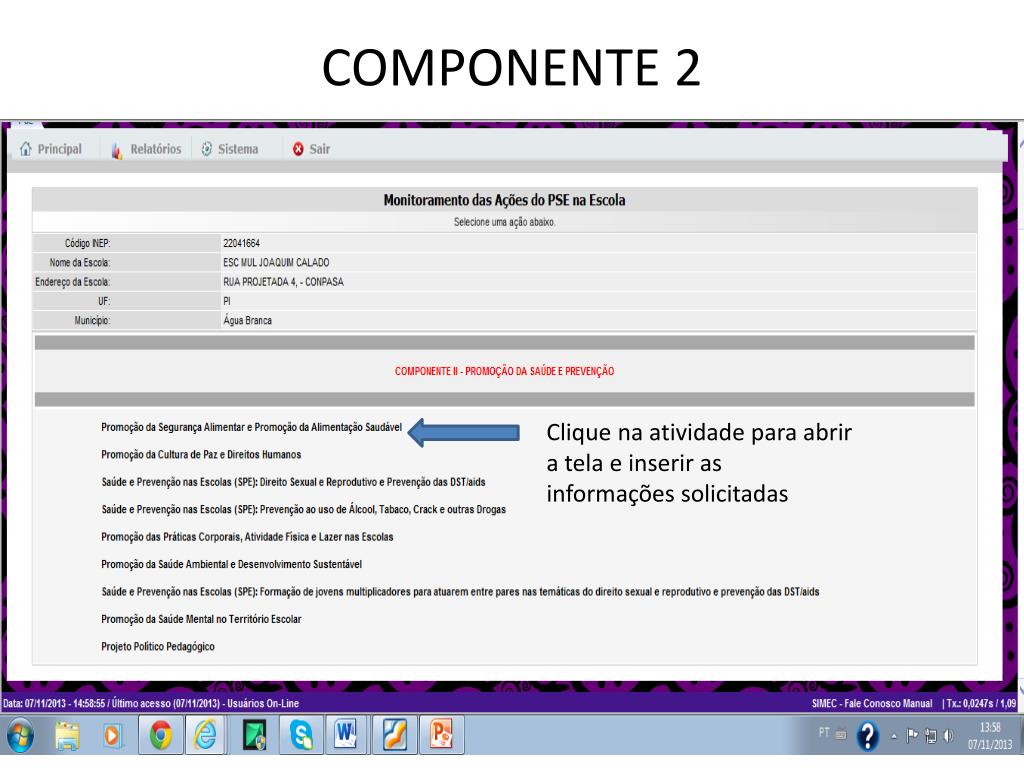The width and height of the screenshot is (1024, 768).
Task: Open the Manual link in footer
Action: [x=917, y=703]
